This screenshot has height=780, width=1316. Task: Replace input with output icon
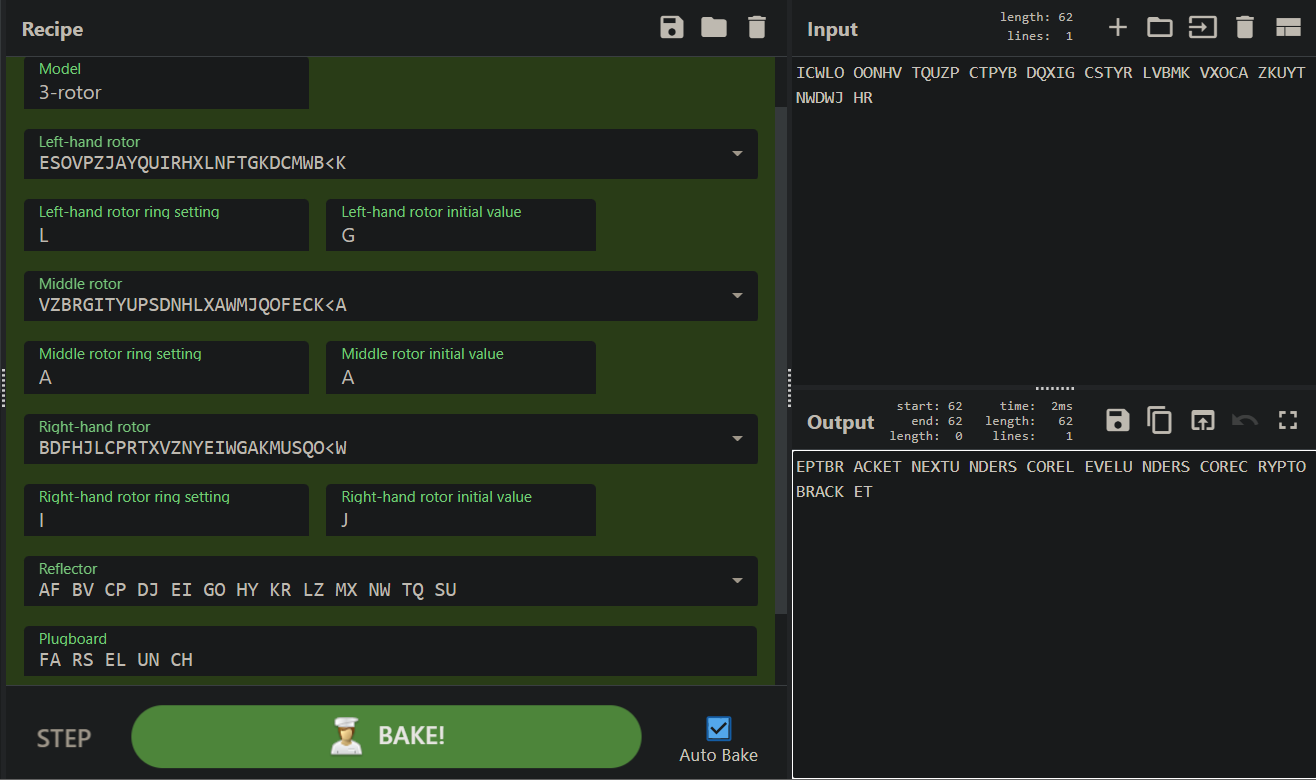coord(1202,420)
